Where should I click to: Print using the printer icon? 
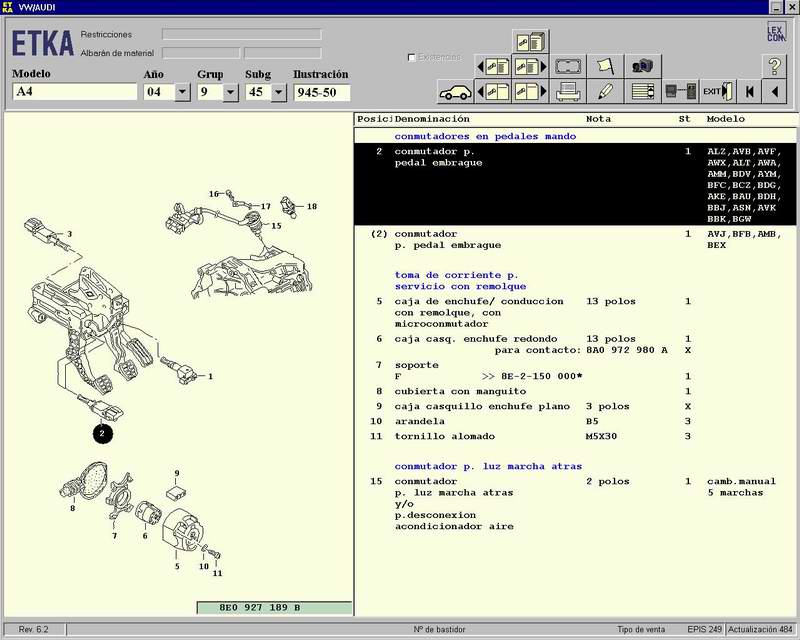(568, 92)
